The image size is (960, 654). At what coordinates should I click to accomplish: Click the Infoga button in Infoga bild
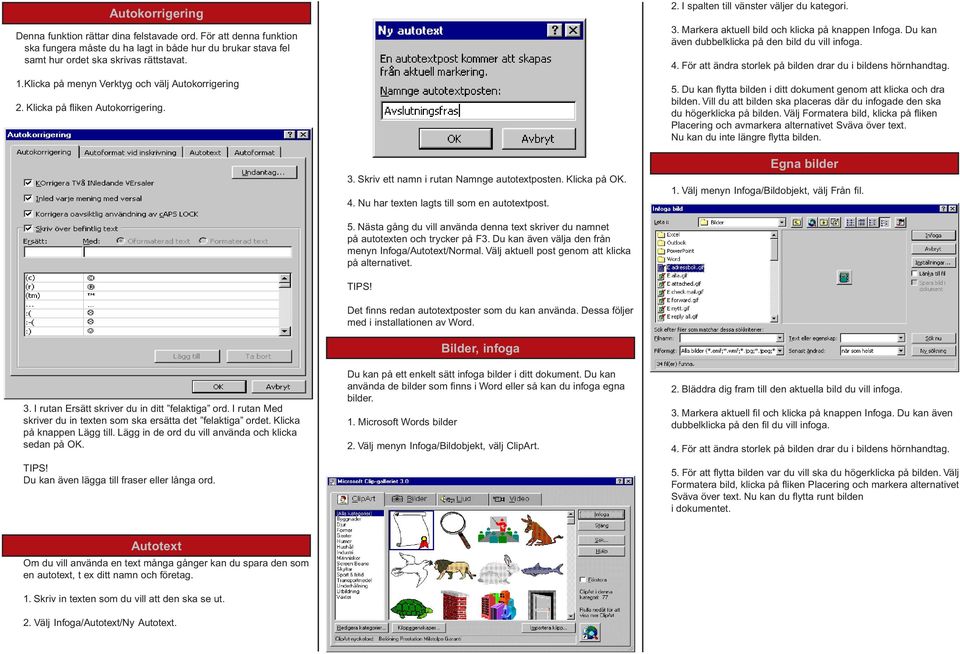point(933,235)
